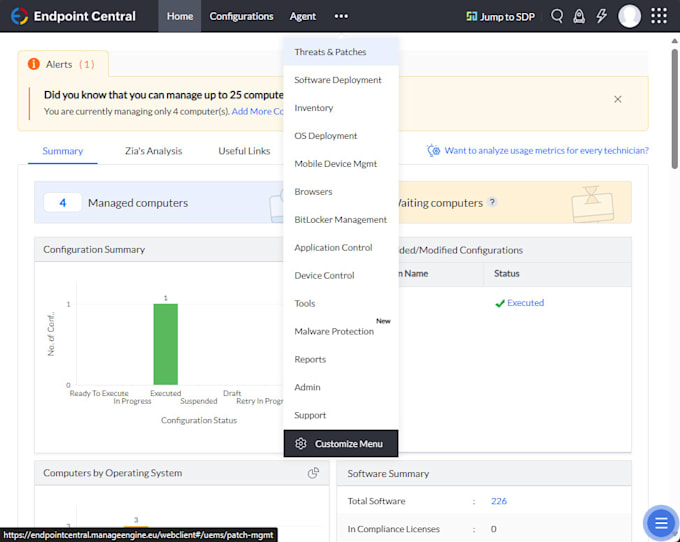The height and width of the screenshot is (542, 680).
Task: Open the apps grid launcher icon
Action: (659, 16)
